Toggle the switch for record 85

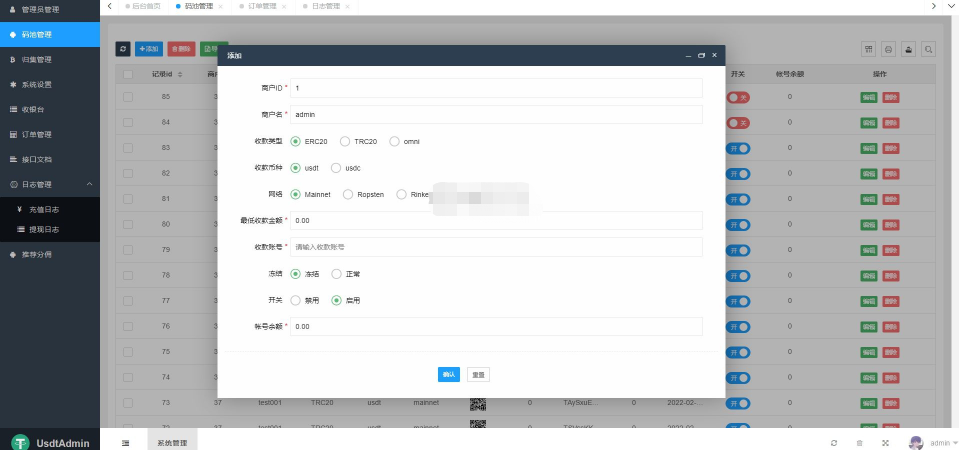click(738, 97)
